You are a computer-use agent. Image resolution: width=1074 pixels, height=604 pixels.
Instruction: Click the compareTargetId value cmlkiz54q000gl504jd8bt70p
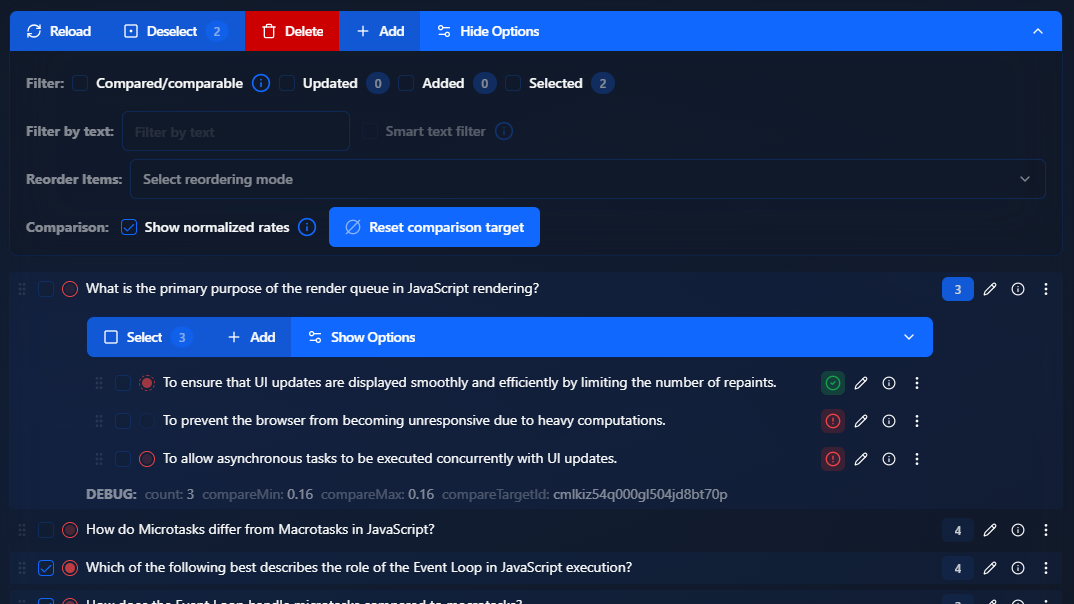click(640, 494)
